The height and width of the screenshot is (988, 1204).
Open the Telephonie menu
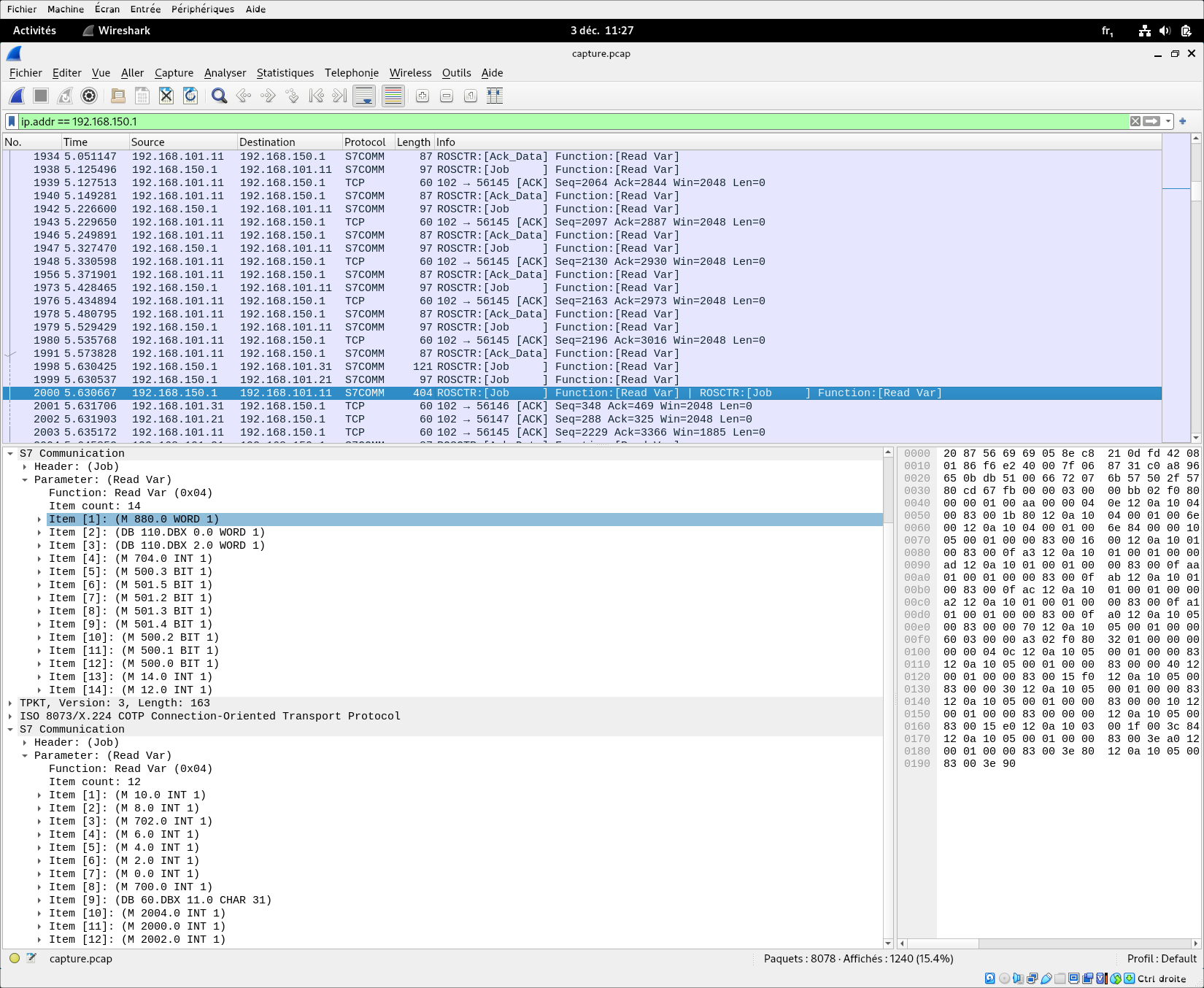(352, 73)
